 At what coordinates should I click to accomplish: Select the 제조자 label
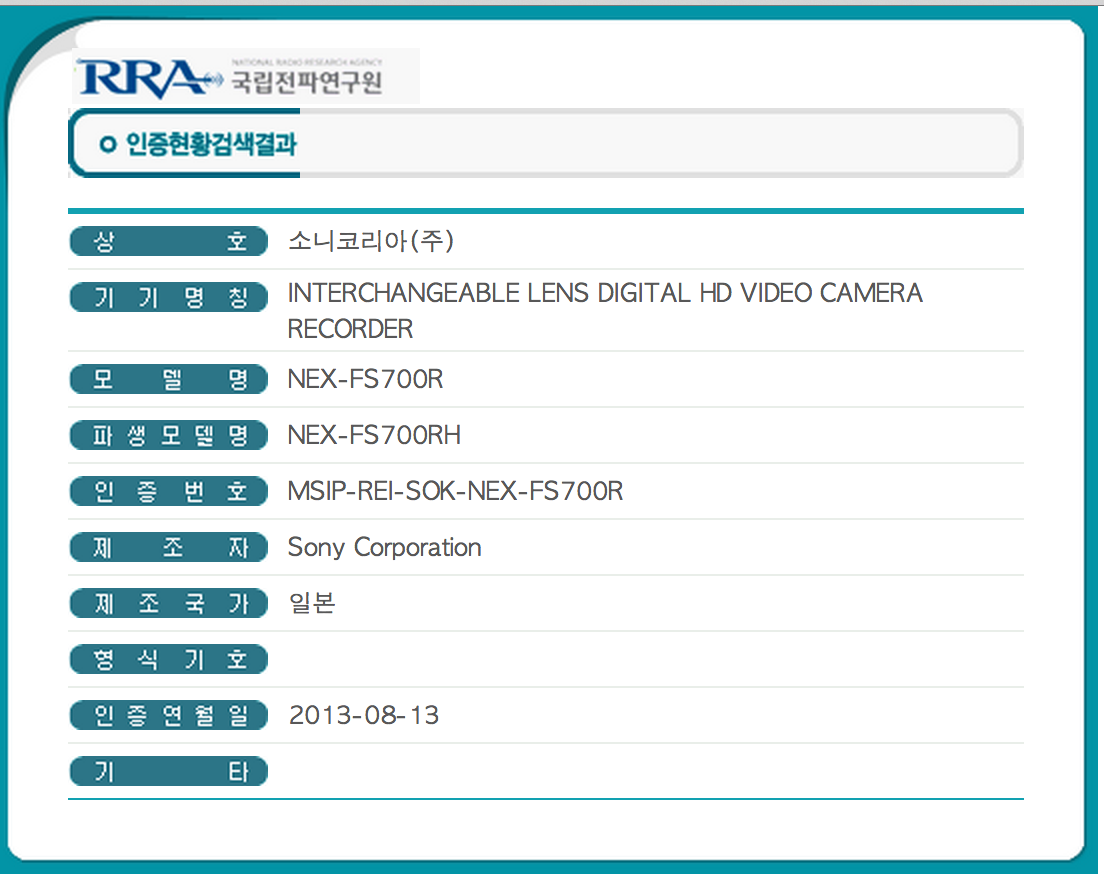point(169,547)
